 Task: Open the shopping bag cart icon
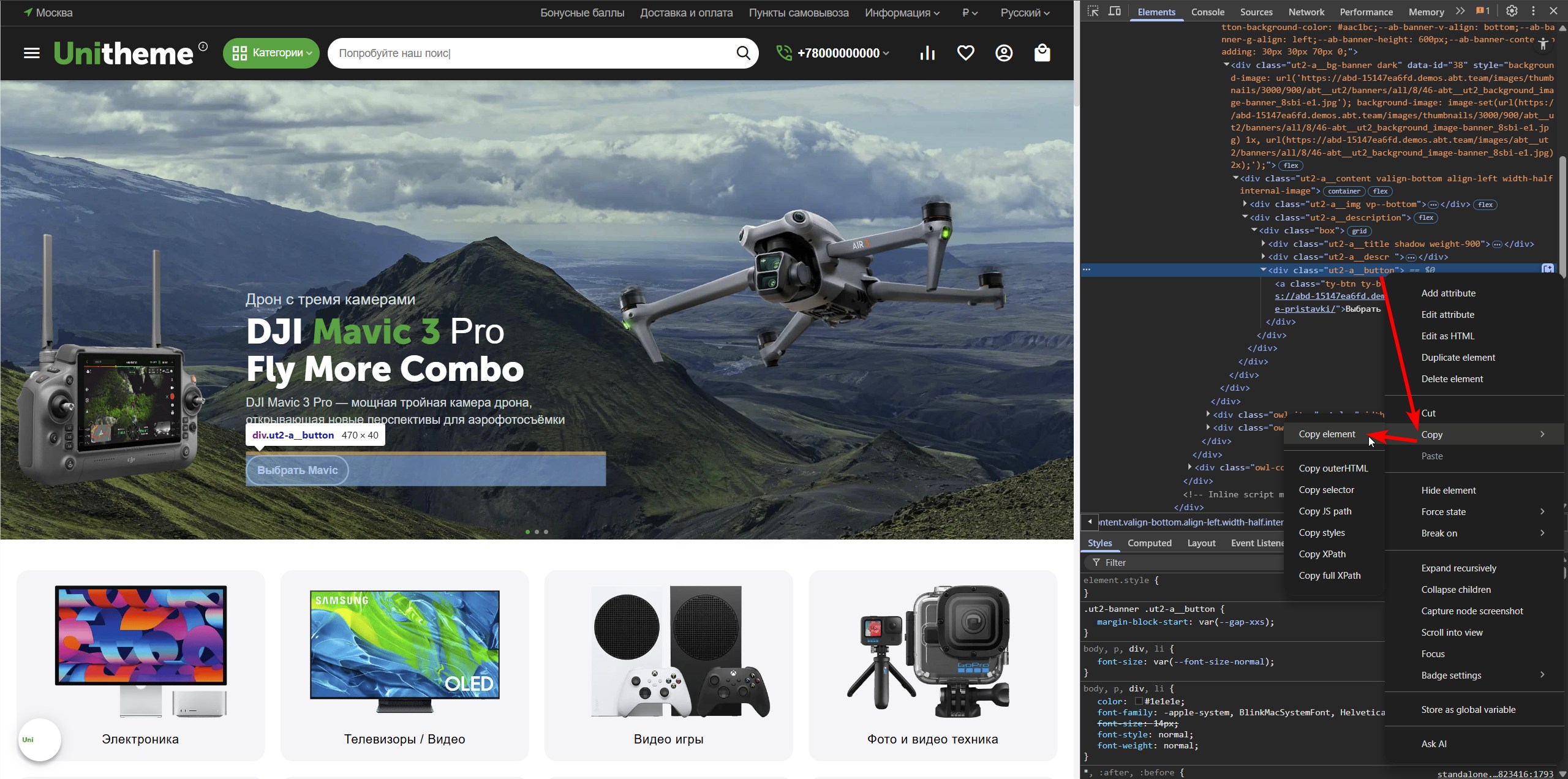coord(1042,53)
